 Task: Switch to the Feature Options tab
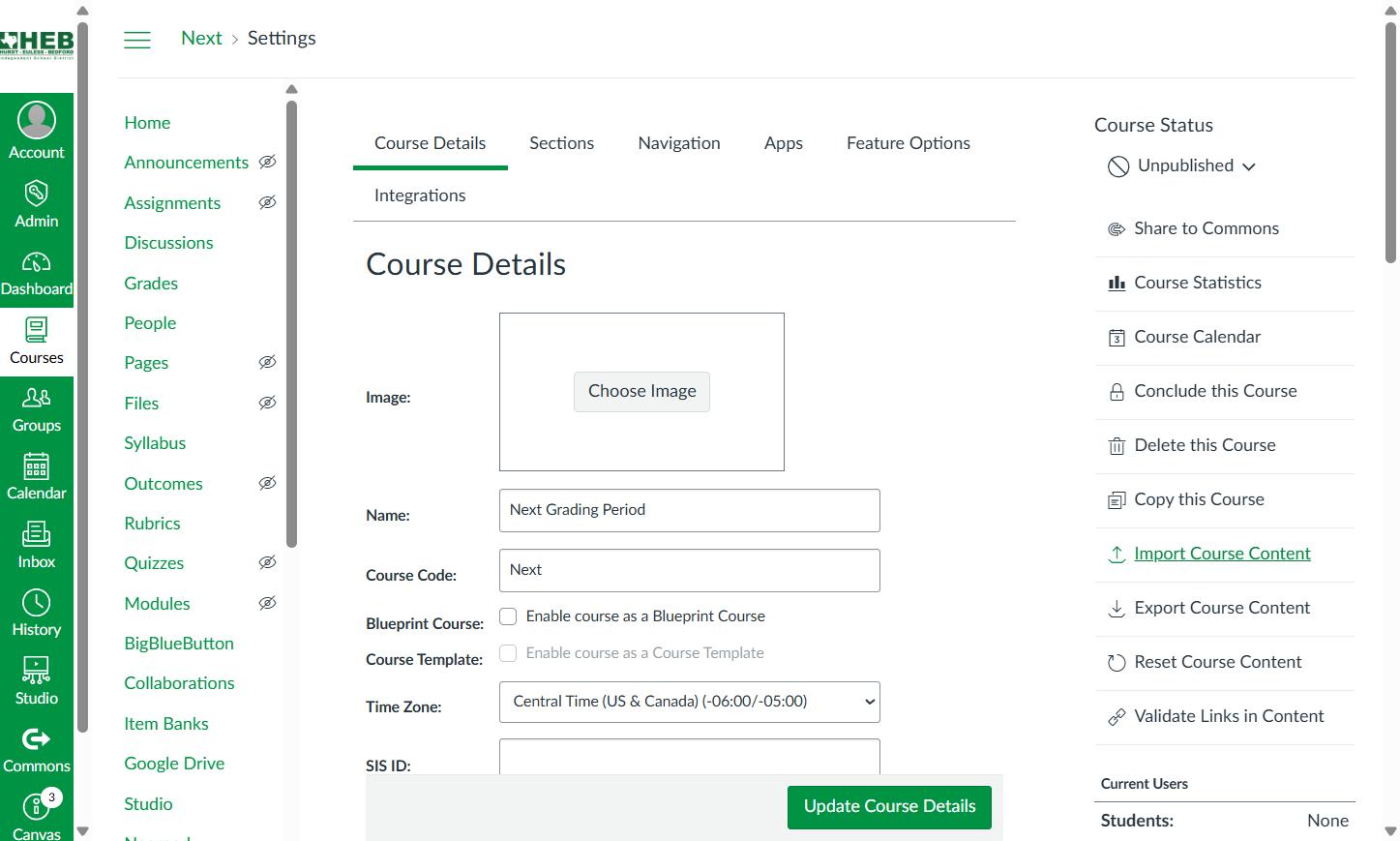[909, 143]
